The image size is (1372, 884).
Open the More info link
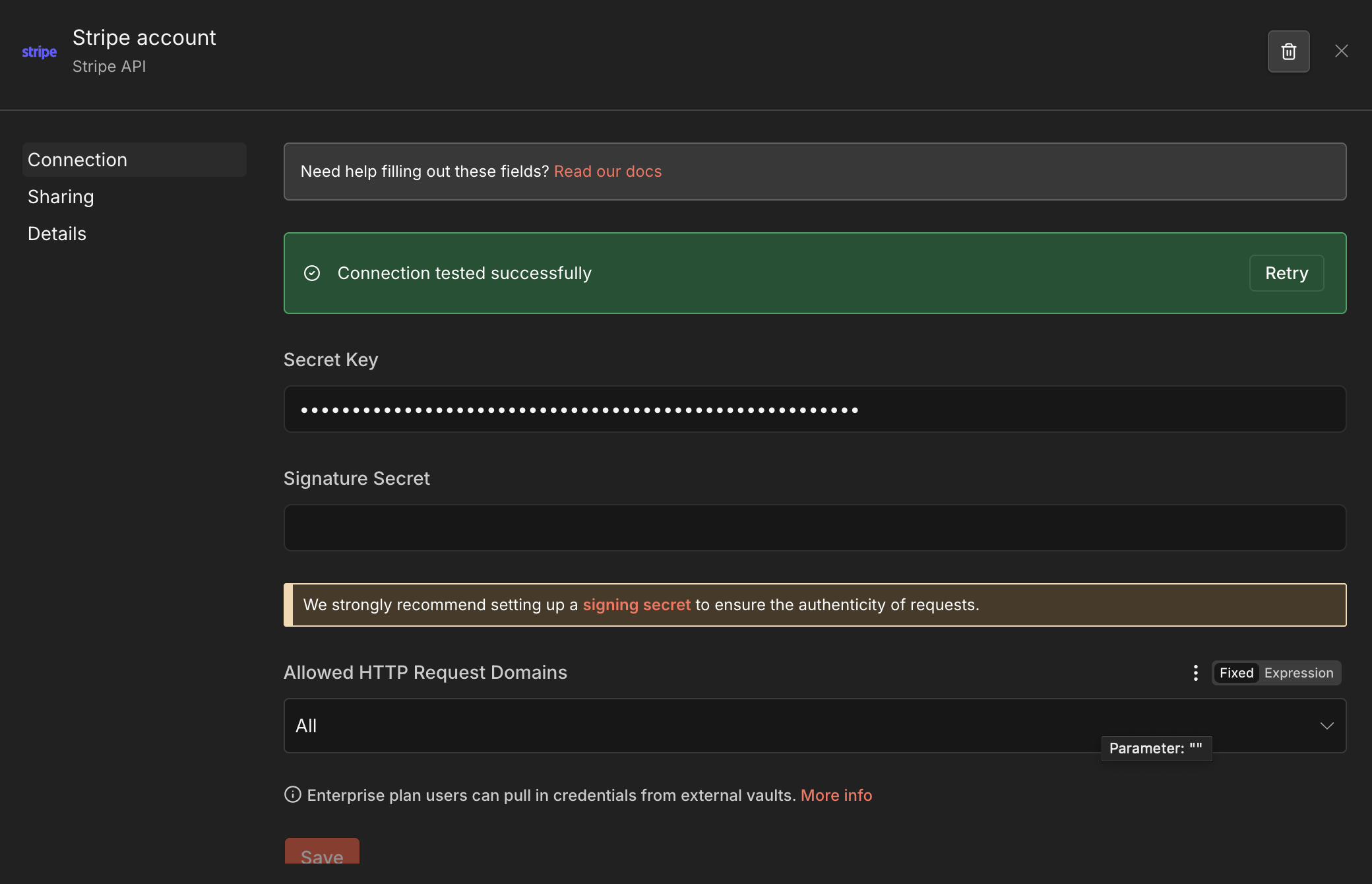(836, 795)
